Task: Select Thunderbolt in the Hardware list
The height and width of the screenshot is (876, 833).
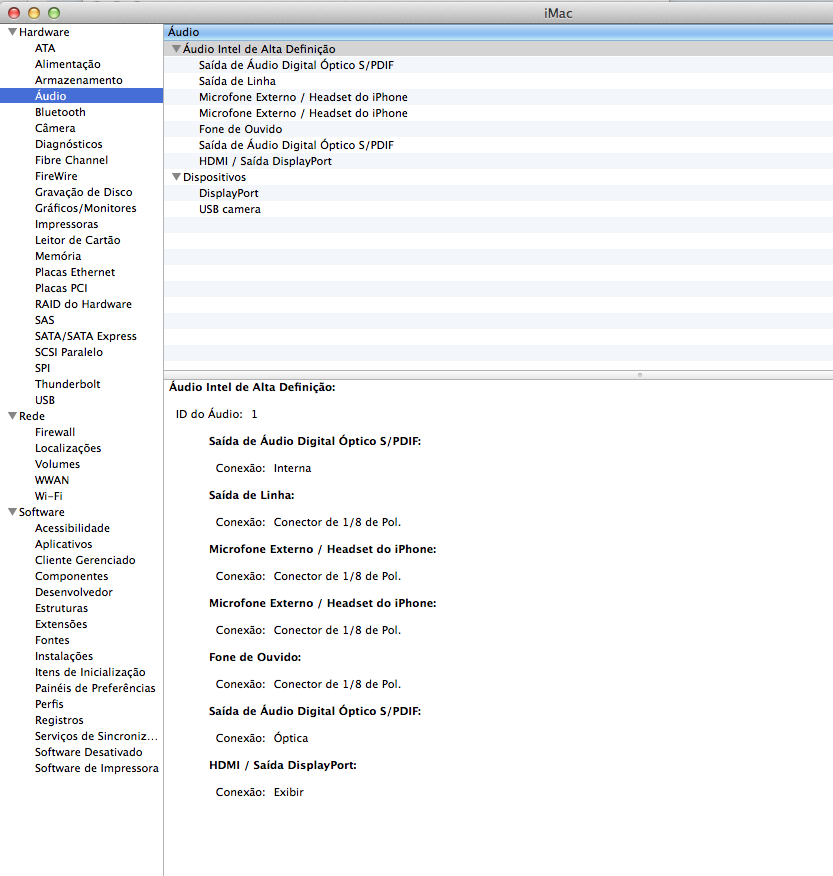Action: [67, 384]
